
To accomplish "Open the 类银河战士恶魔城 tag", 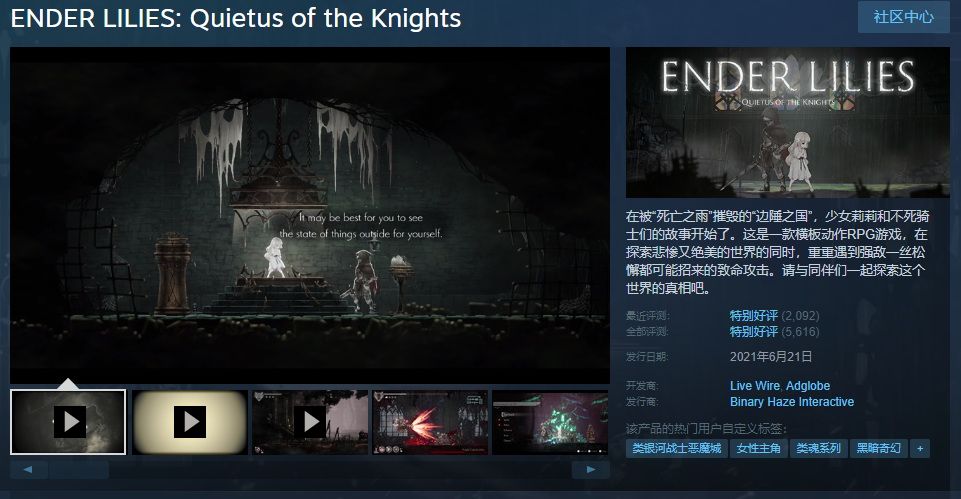I will pos(676,449).
